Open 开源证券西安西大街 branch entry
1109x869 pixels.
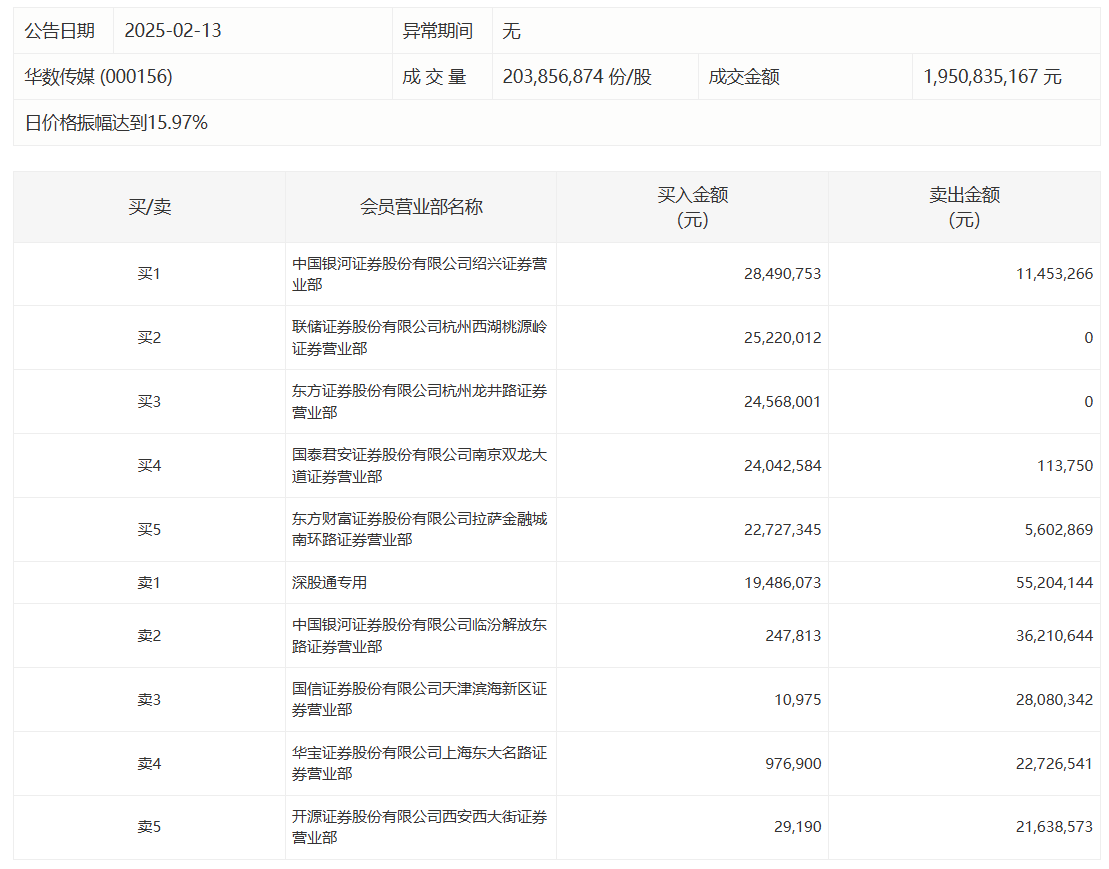click(x=420, y=828)
